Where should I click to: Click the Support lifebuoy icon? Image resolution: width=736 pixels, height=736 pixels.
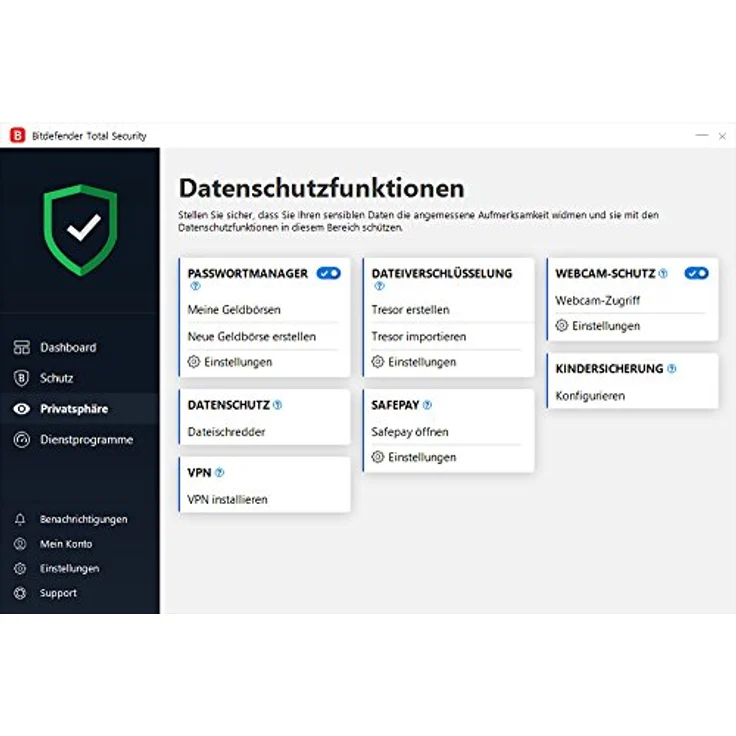(20, 593)
